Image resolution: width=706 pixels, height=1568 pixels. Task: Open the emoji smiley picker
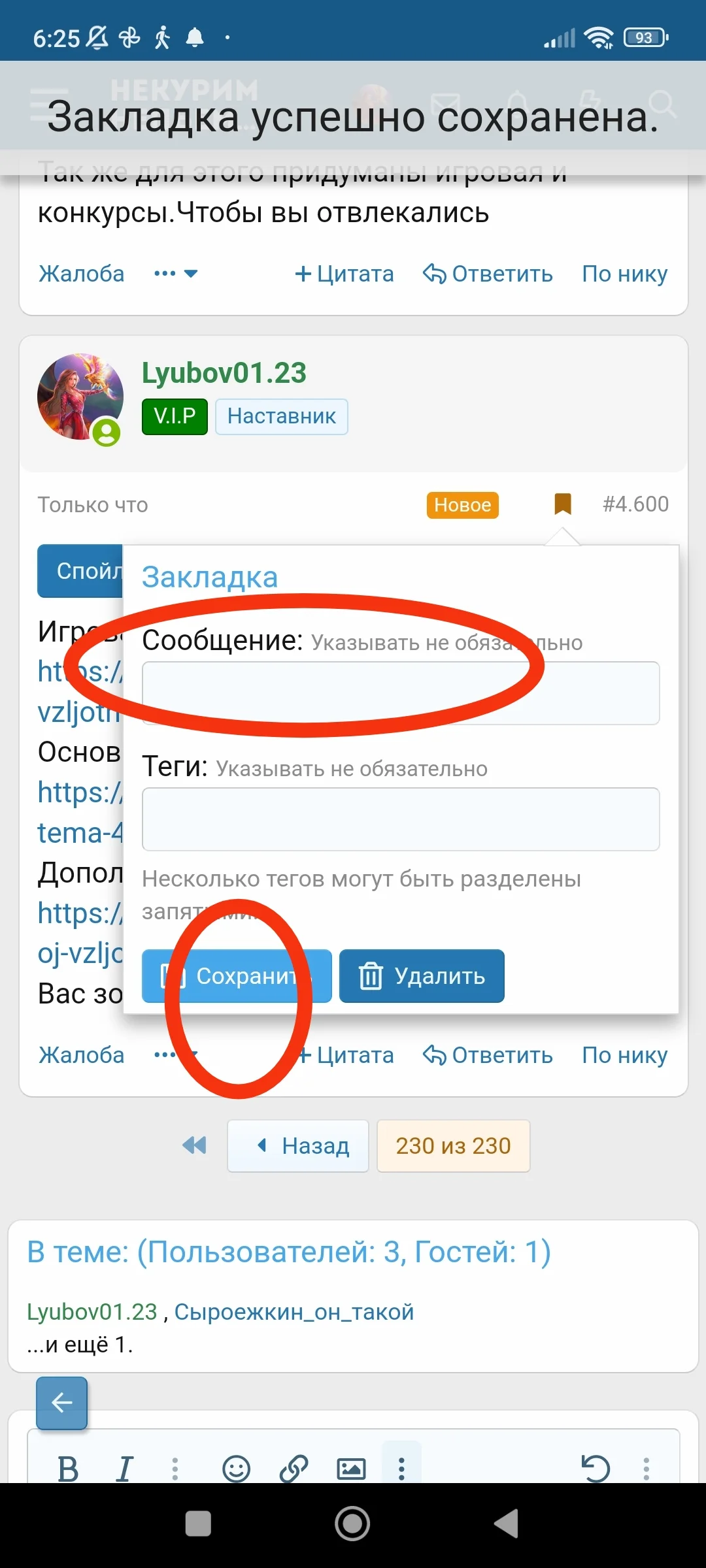(x=236, y=1469)
